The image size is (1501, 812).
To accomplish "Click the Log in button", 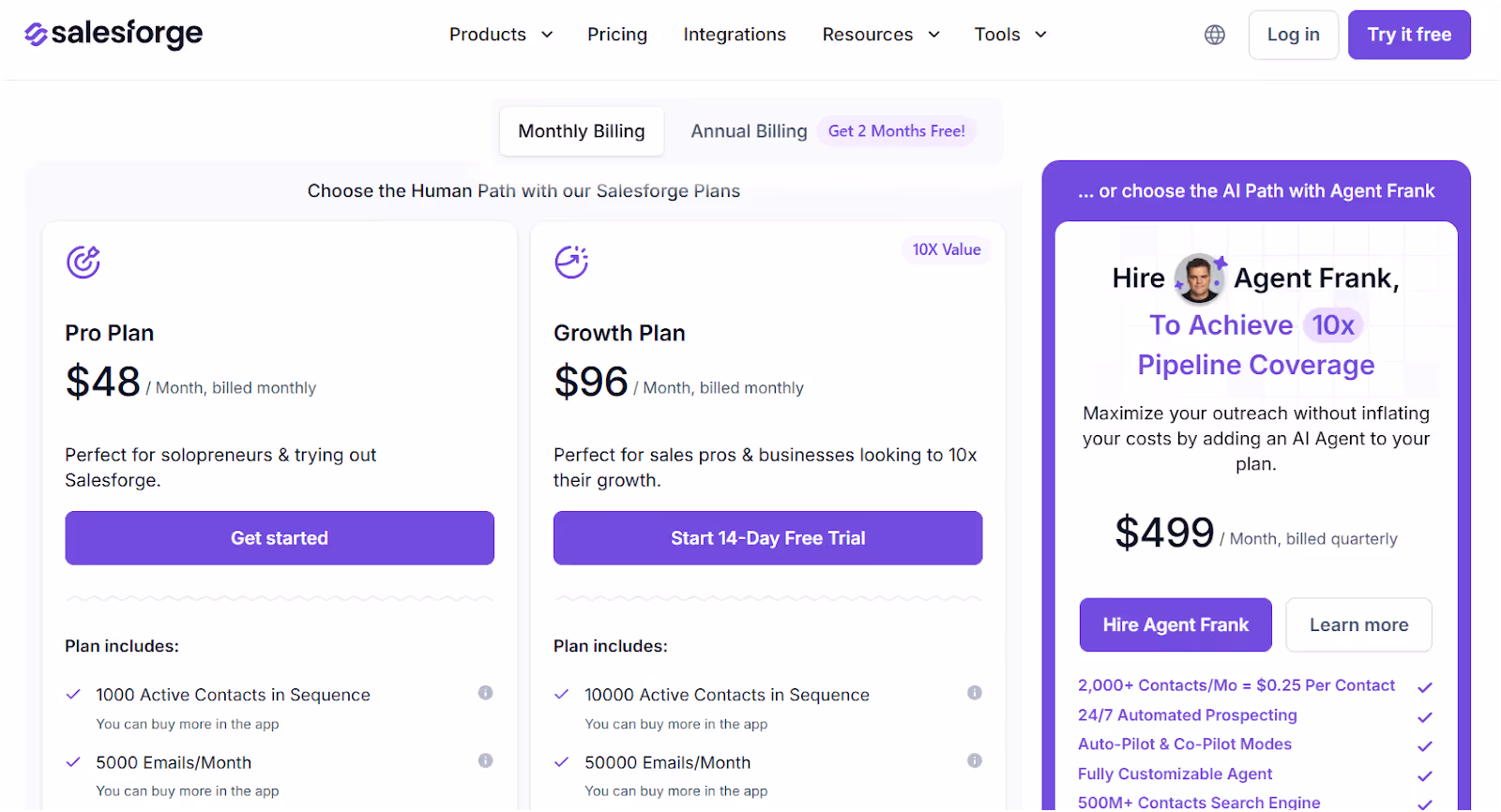I will pyautogui.click(x=1294, y=35).
